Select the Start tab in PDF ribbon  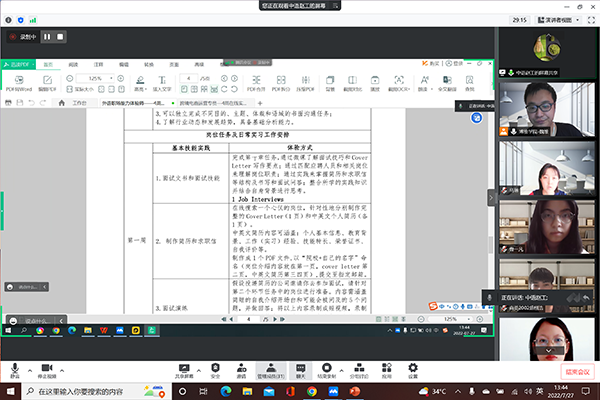click(48, 62)
